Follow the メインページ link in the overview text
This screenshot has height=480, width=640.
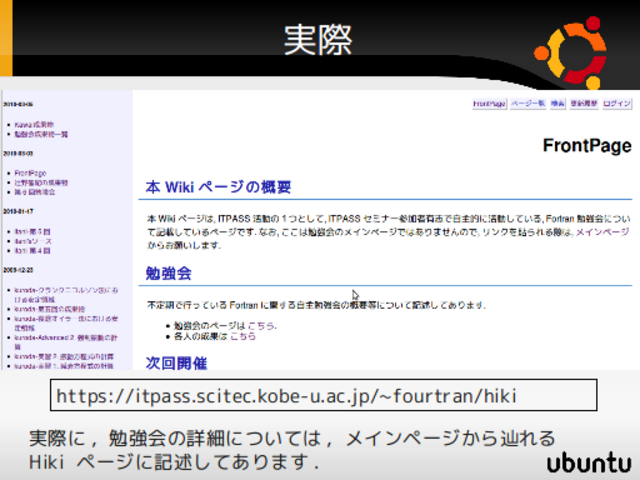point(604,232)
